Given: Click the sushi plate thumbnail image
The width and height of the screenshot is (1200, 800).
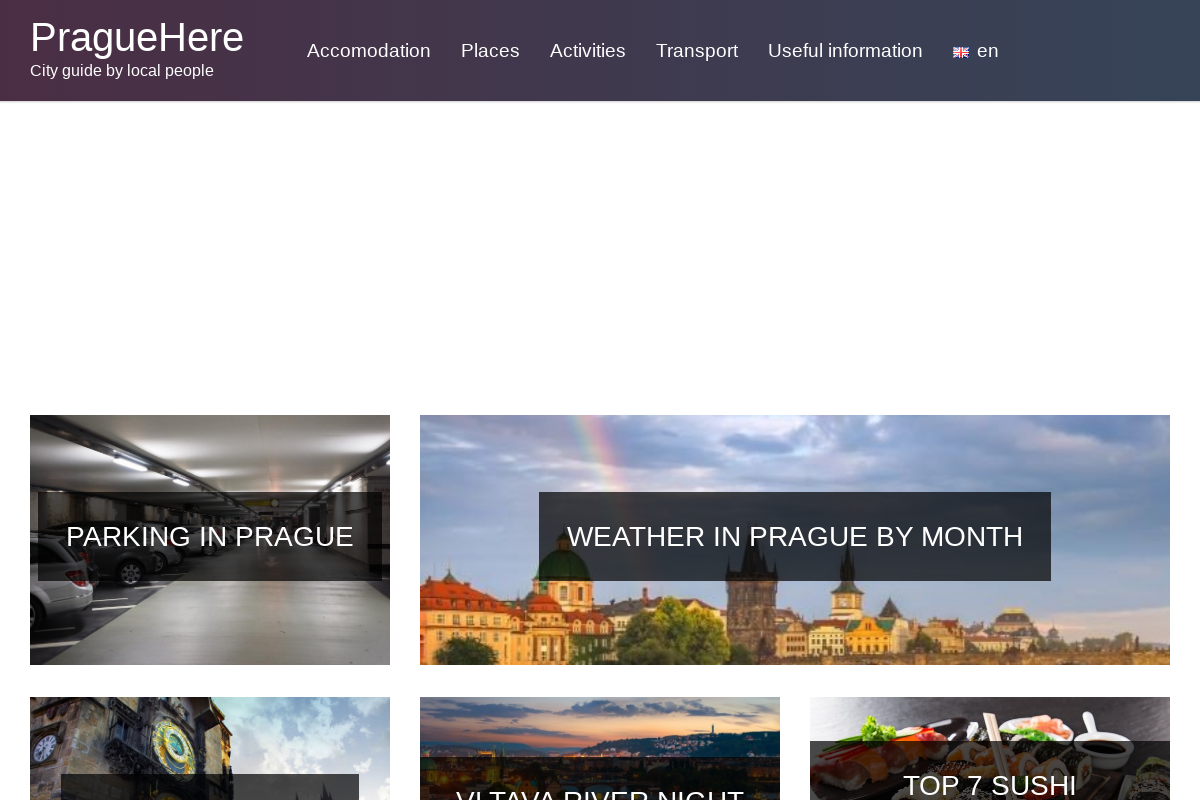Looking at the screenshot, I should click(x=989, y=730).
